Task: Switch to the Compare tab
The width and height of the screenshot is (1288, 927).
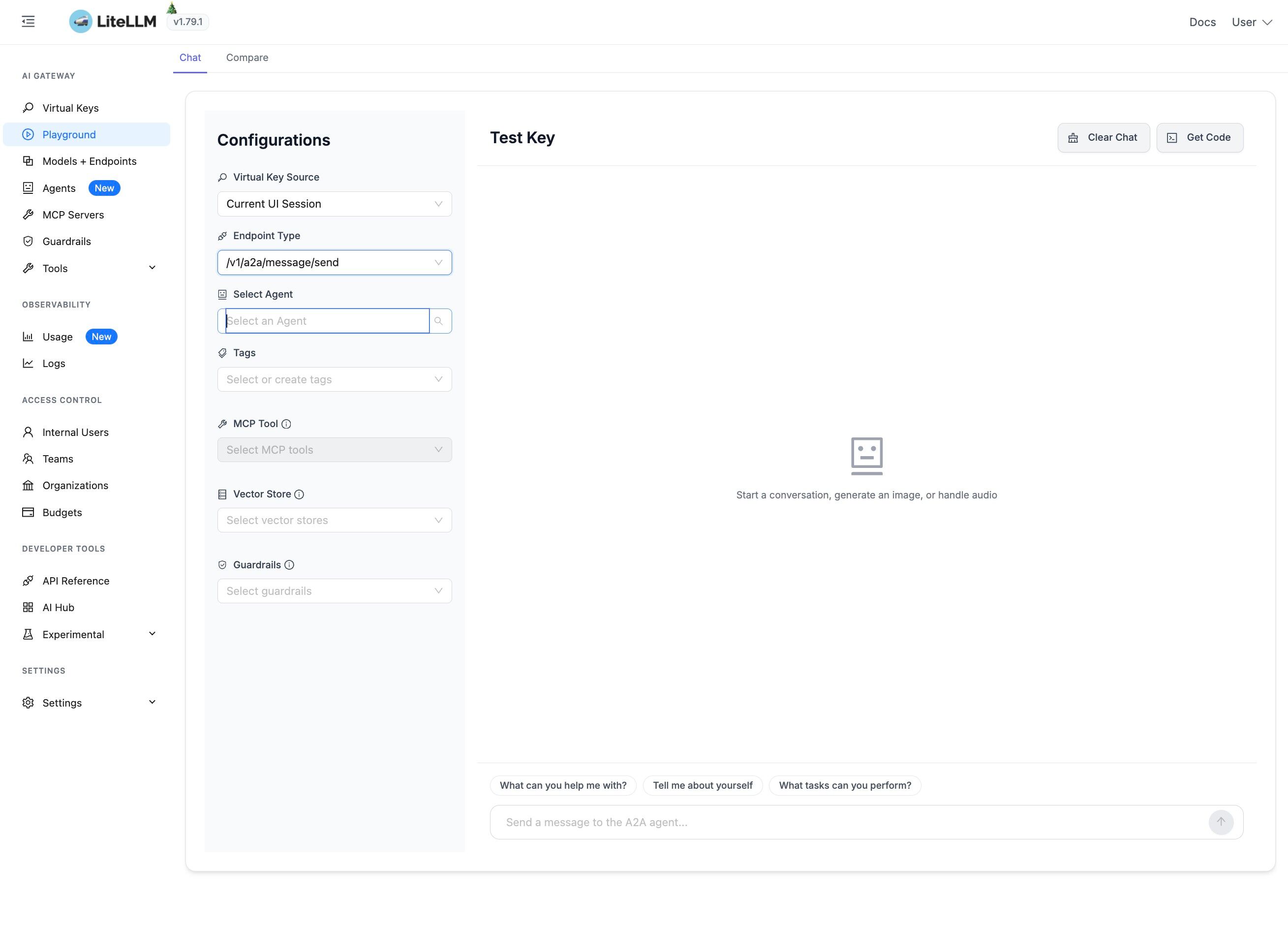Action: [x=247, y=58]
